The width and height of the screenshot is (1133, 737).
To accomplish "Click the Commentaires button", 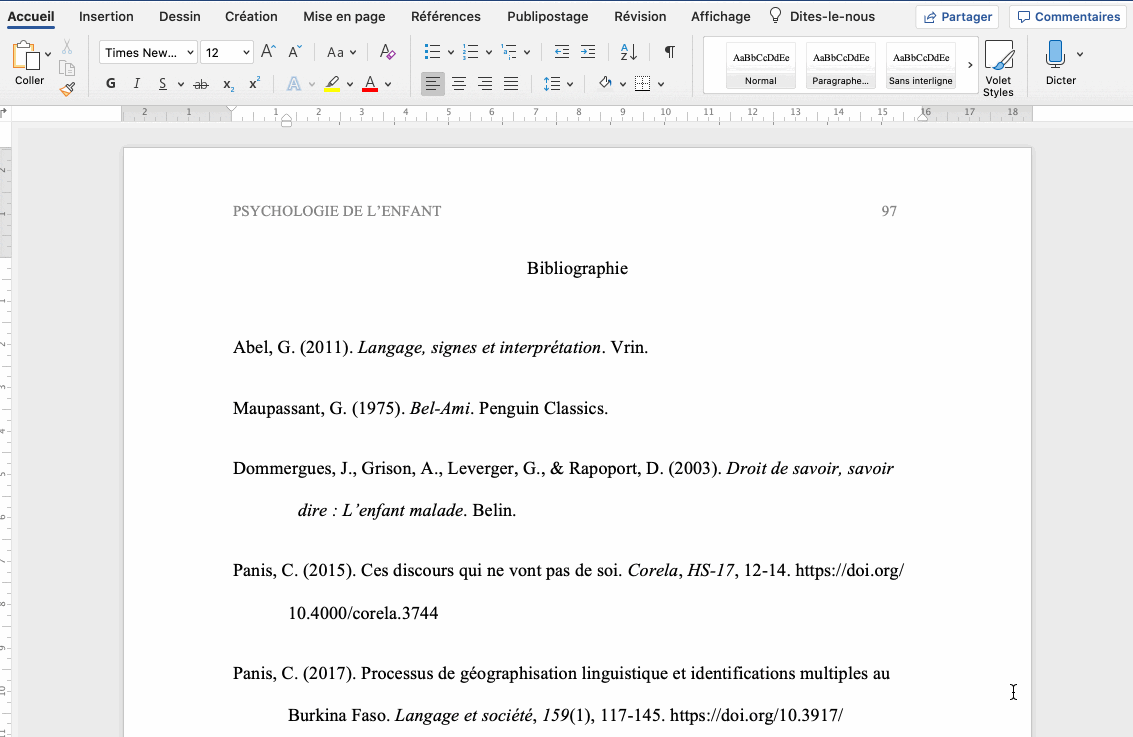I will coord(1069,17).
